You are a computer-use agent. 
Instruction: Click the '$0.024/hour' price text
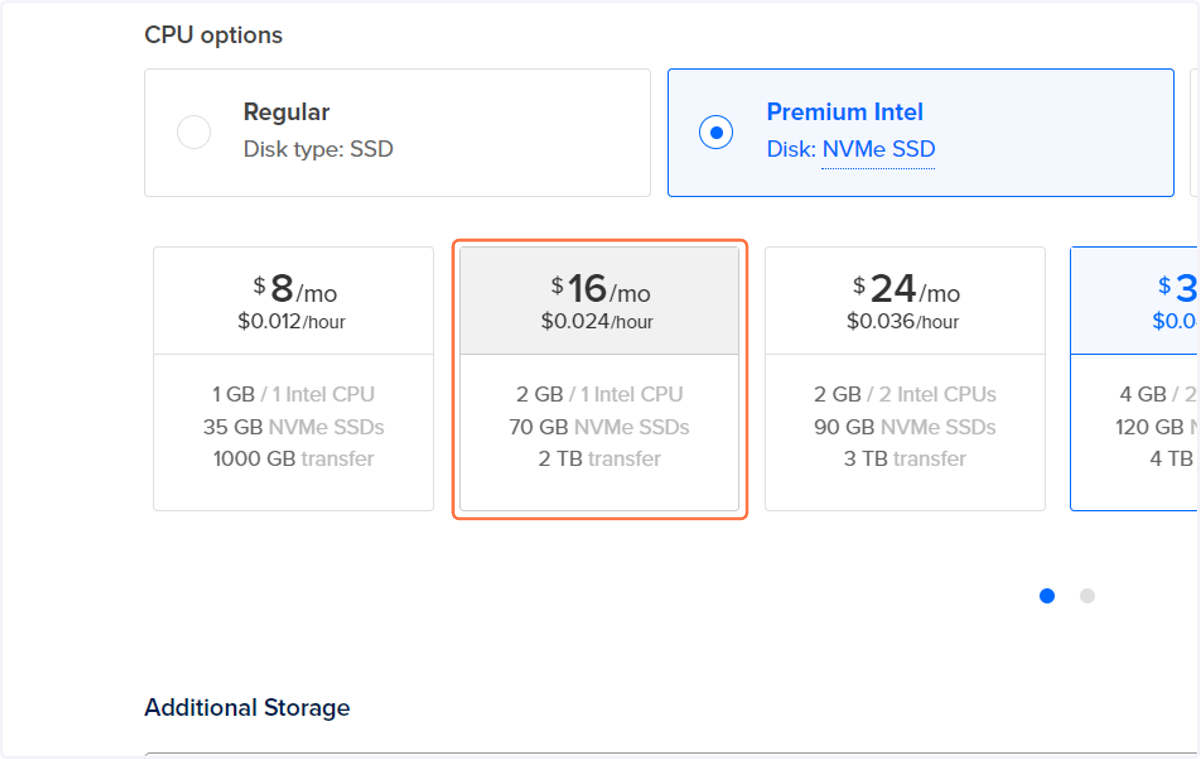597,322
